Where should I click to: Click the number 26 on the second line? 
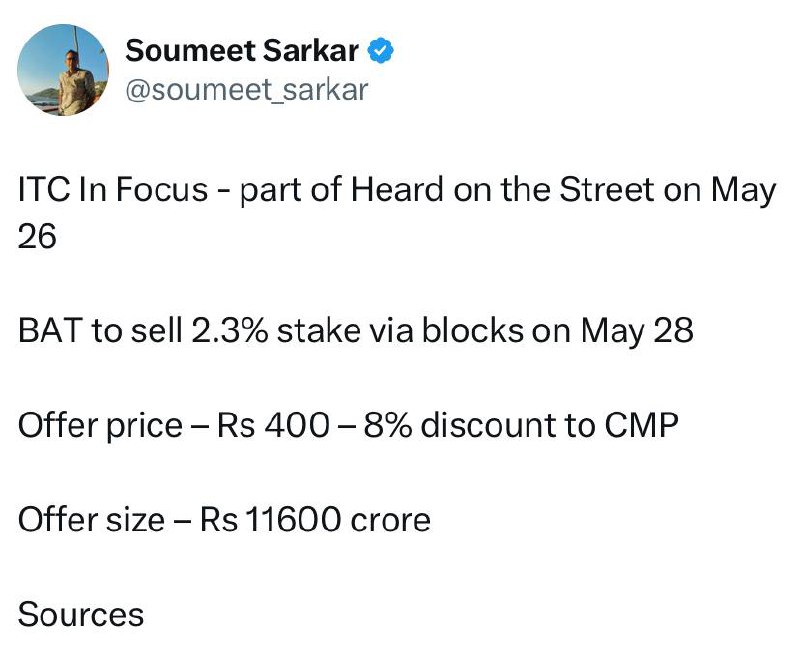point(37,237)
